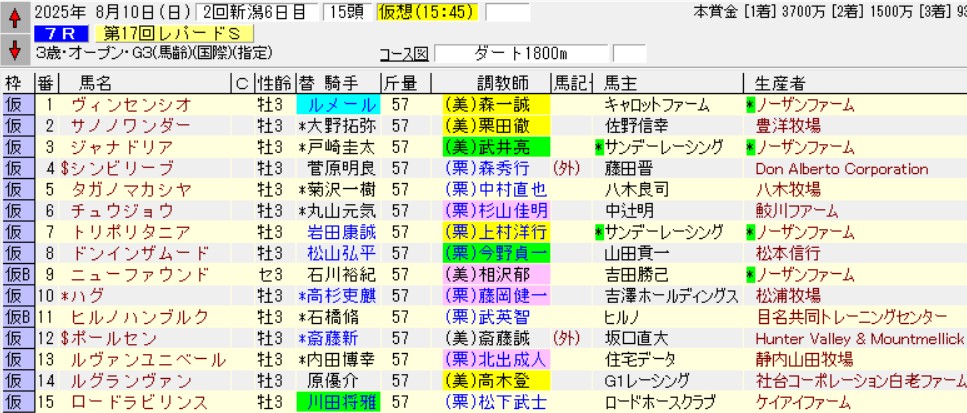The width and height of the screenshot is (967, 413).
Task: Open jockey ルメール highlighted in cyan
Action: click(337, 104)
